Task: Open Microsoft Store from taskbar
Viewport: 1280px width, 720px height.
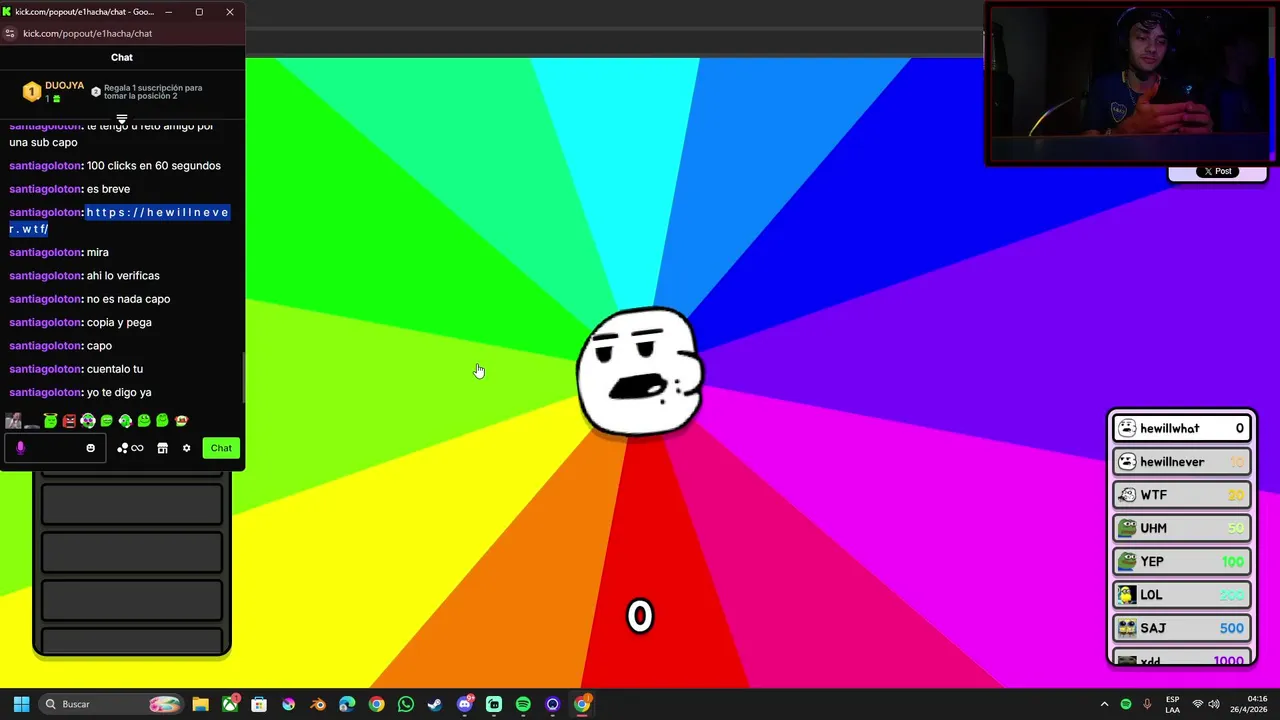Action: pyautogui.click(x=259, y=704)
